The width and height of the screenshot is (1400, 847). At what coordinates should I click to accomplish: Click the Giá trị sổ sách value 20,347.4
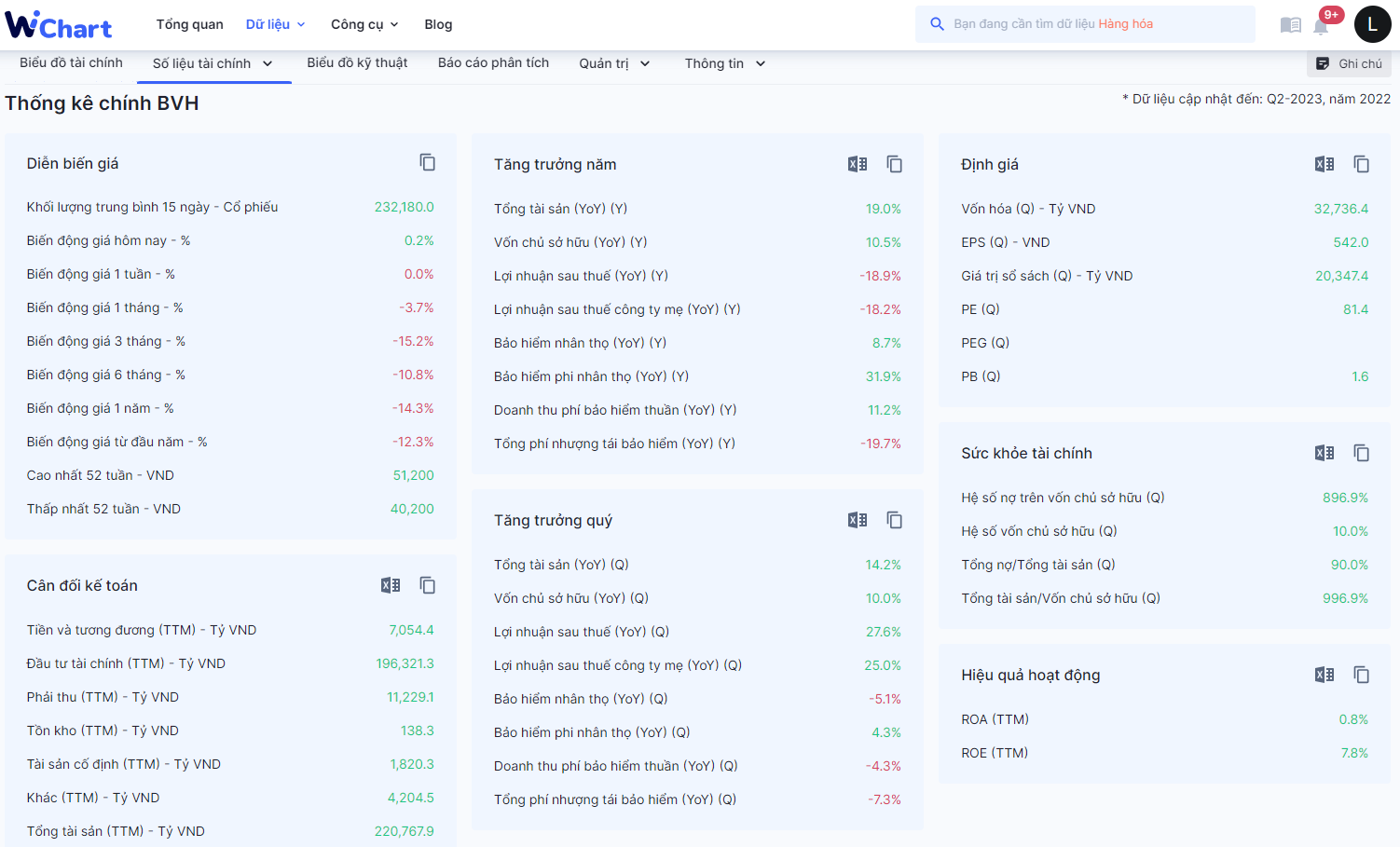click(1341, 276)
